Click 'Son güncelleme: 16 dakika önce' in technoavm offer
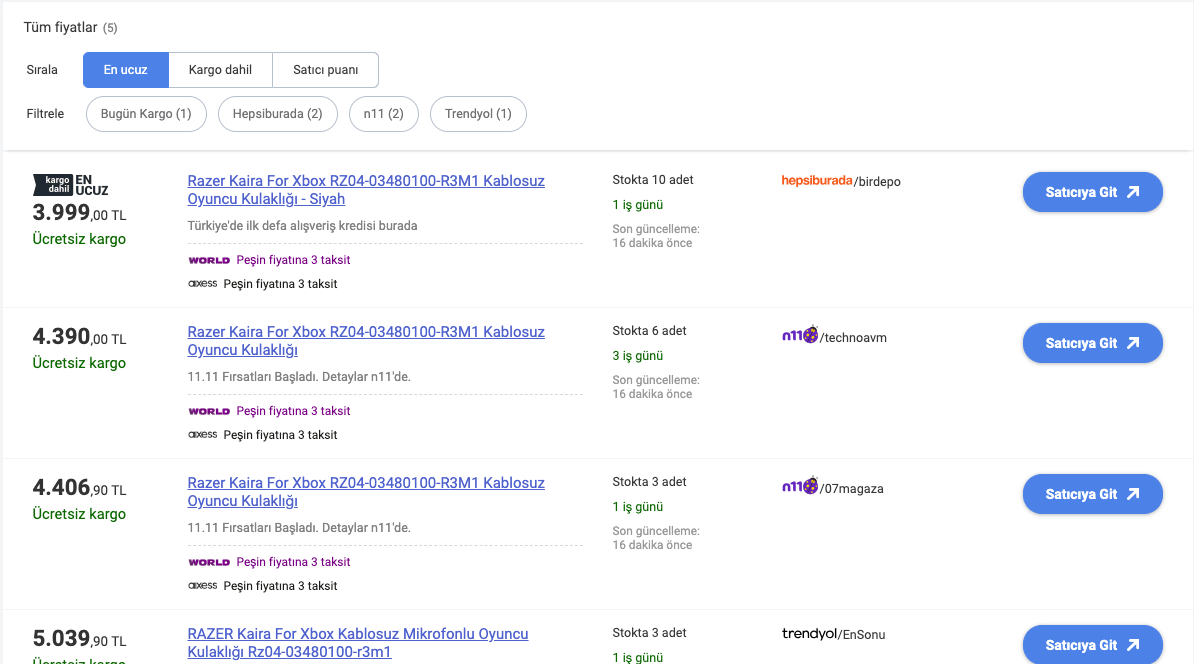This screenshot has height=664, width=1194. point(656,387)
